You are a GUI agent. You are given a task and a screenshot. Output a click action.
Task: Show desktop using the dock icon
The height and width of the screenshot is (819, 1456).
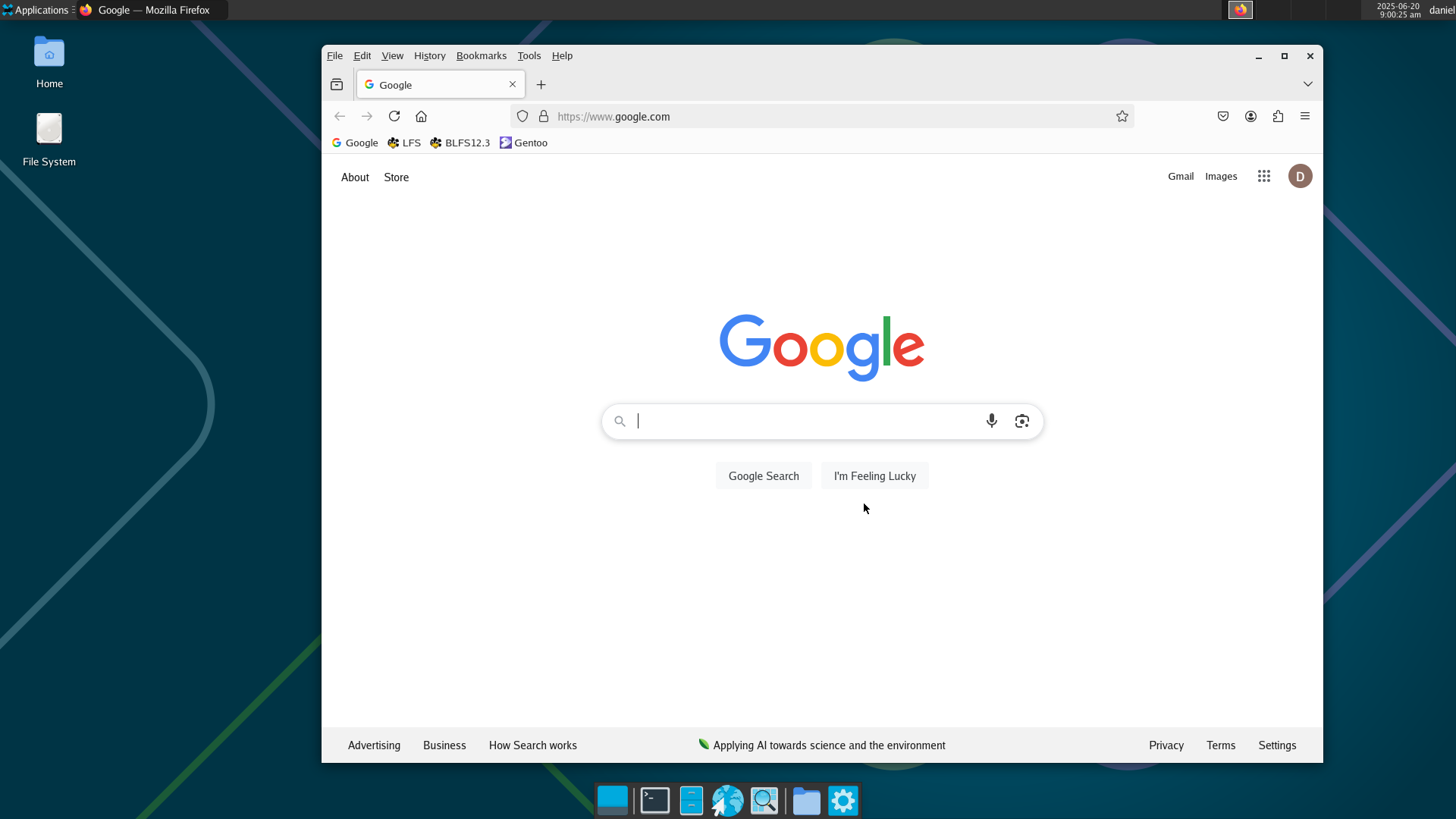pyautogui.click(x=613, y=801)
